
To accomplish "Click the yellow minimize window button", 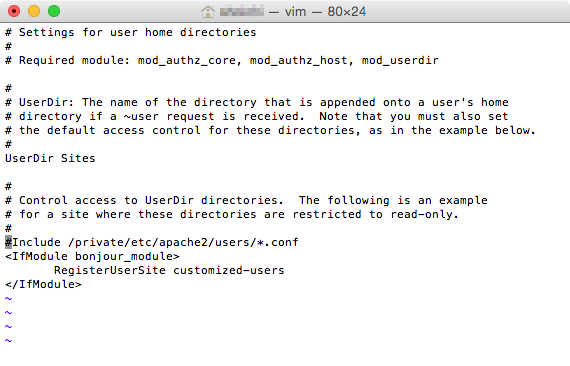I will coord(34,11).
